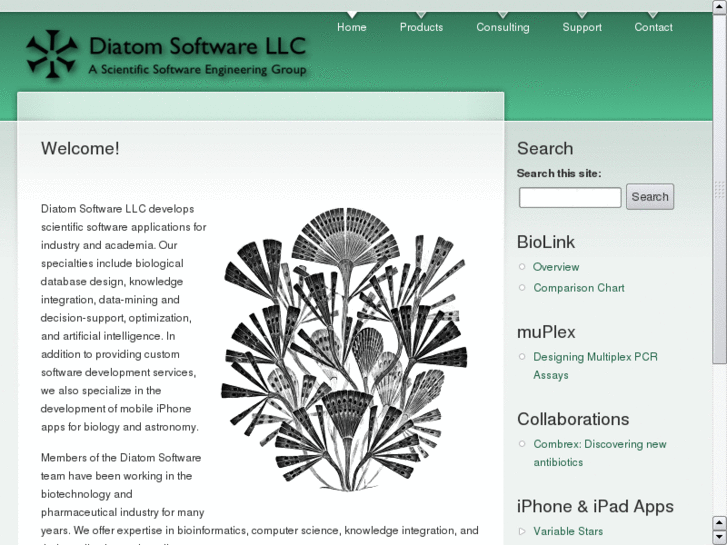The height and width of the screenshot is (545, 727).
Task: Open the Home navigation tab
Action: coord(351,27)
